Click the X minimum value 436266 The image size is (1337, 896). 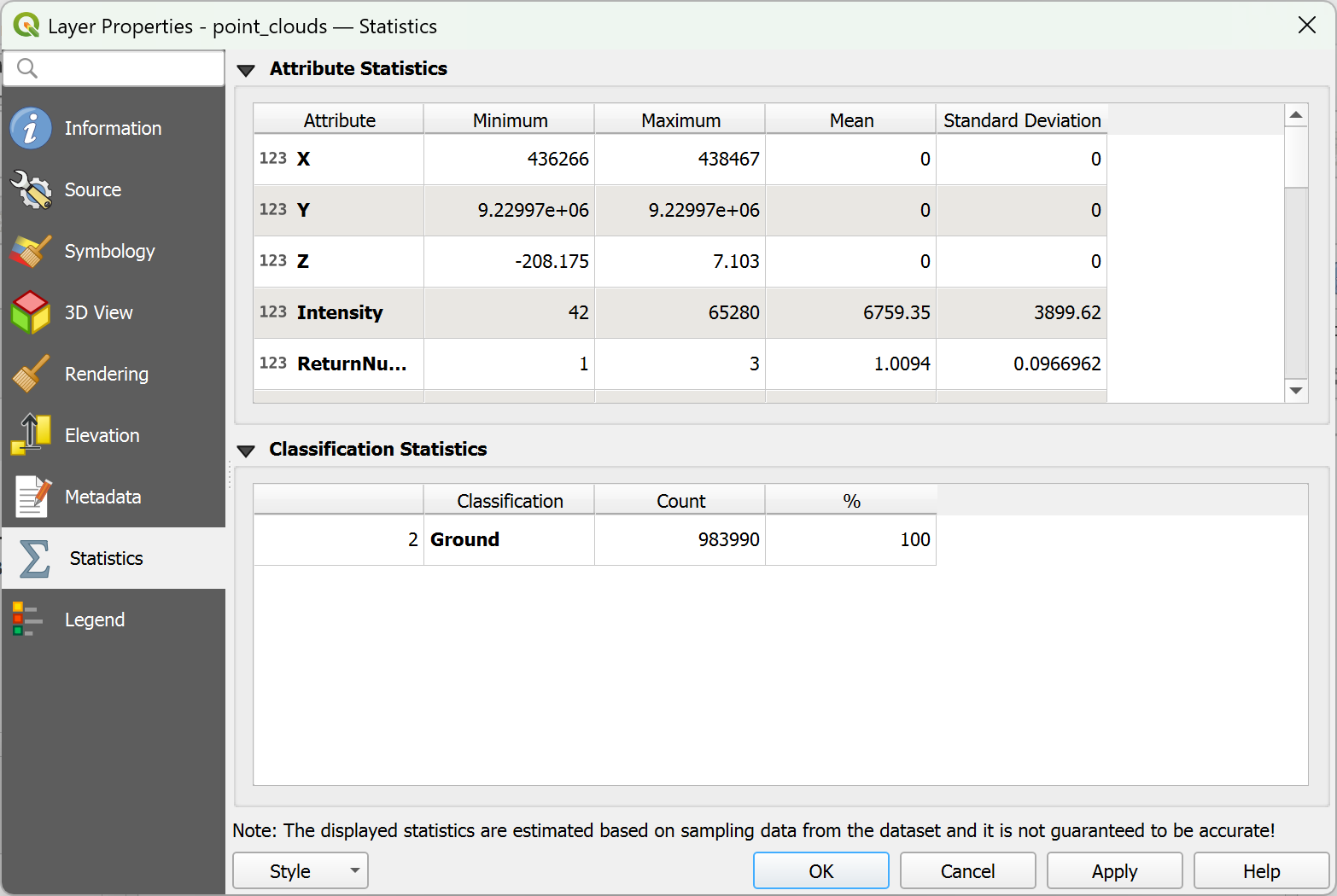[558, 159]
